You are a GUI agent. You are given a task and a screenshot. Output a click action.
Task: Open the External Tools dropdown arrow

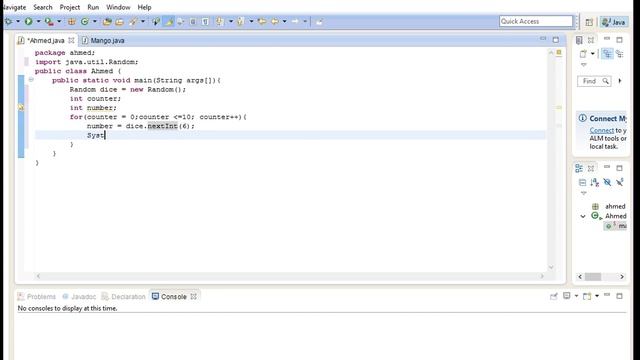click(59, 21)
